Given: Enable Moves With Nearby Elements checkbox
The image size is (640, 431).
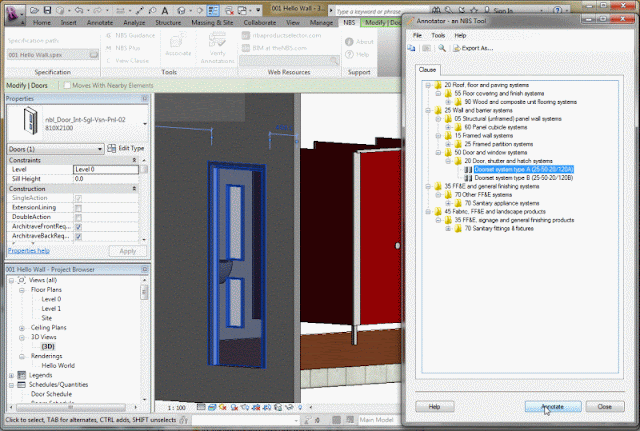Looking at the screenshot, I should [67, 85].
